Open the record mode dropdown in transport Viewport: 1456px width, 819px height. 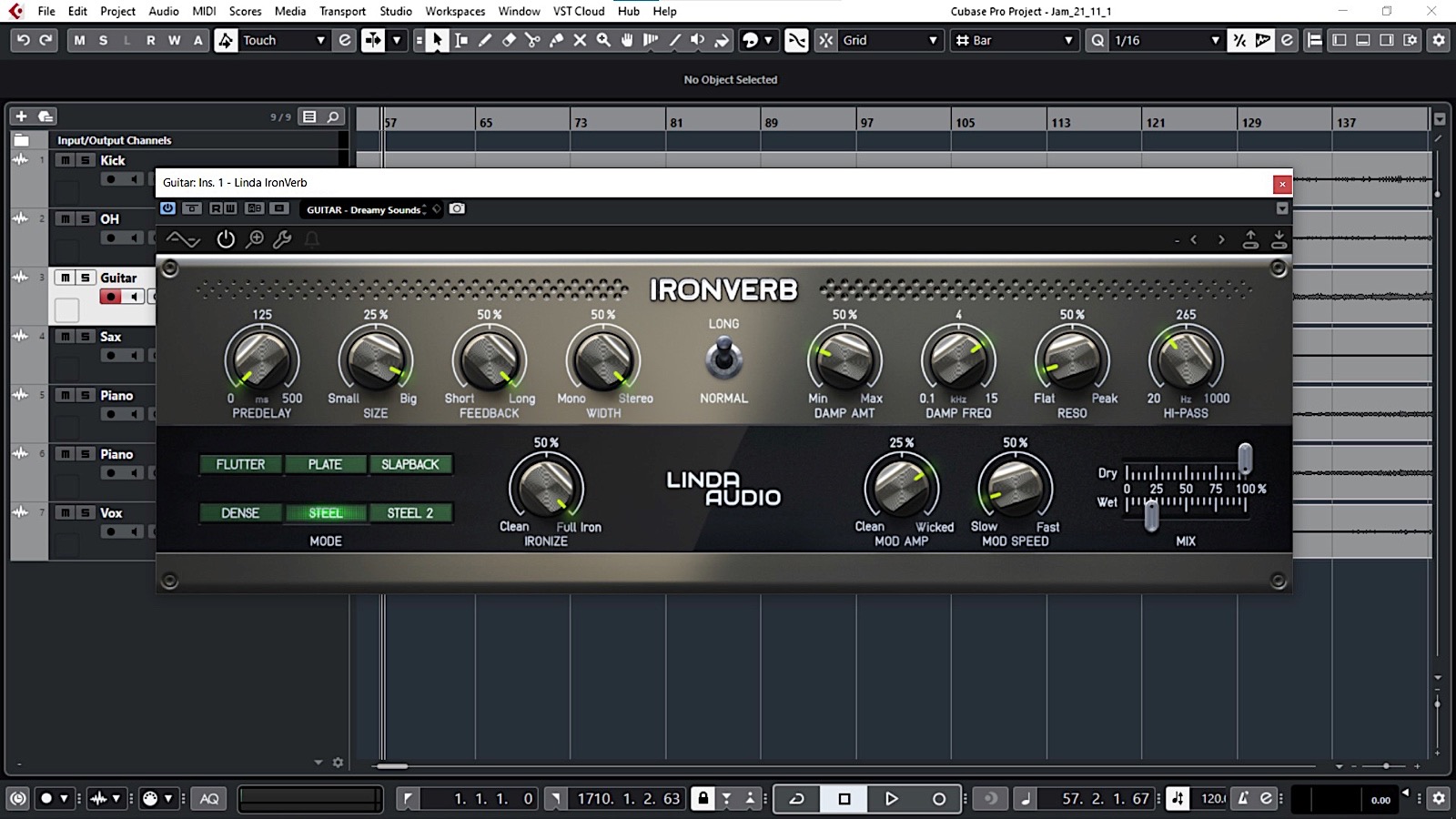64,798
